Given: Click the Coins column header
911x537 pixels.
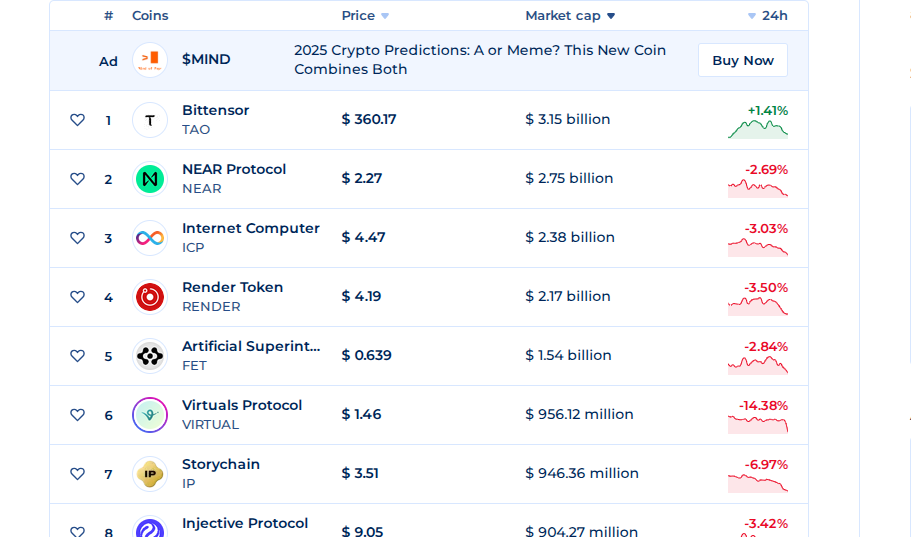Looking at the screenshot, I should [x=150, y=16].
